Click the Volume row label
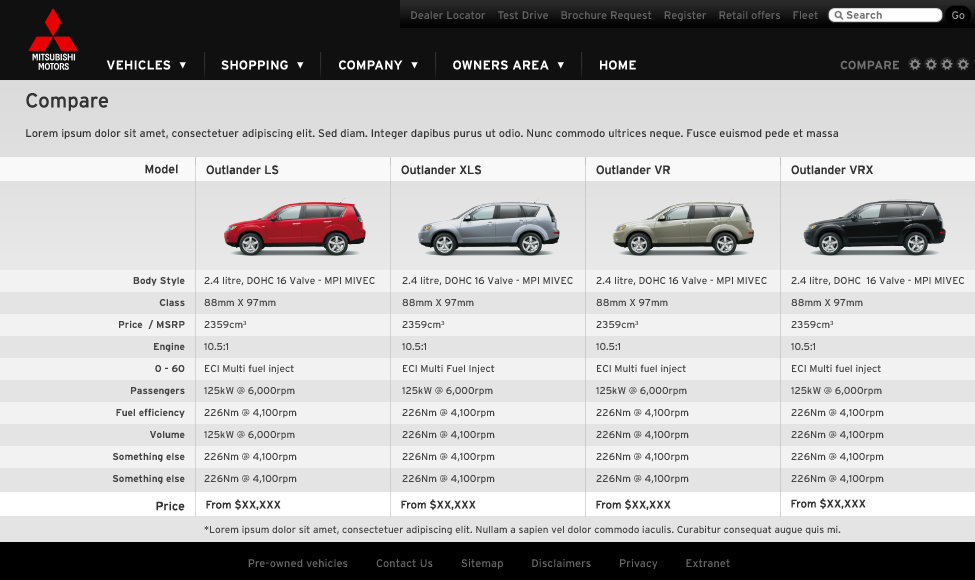The height and width of the screenshot is (580, 975). [167, 435]
